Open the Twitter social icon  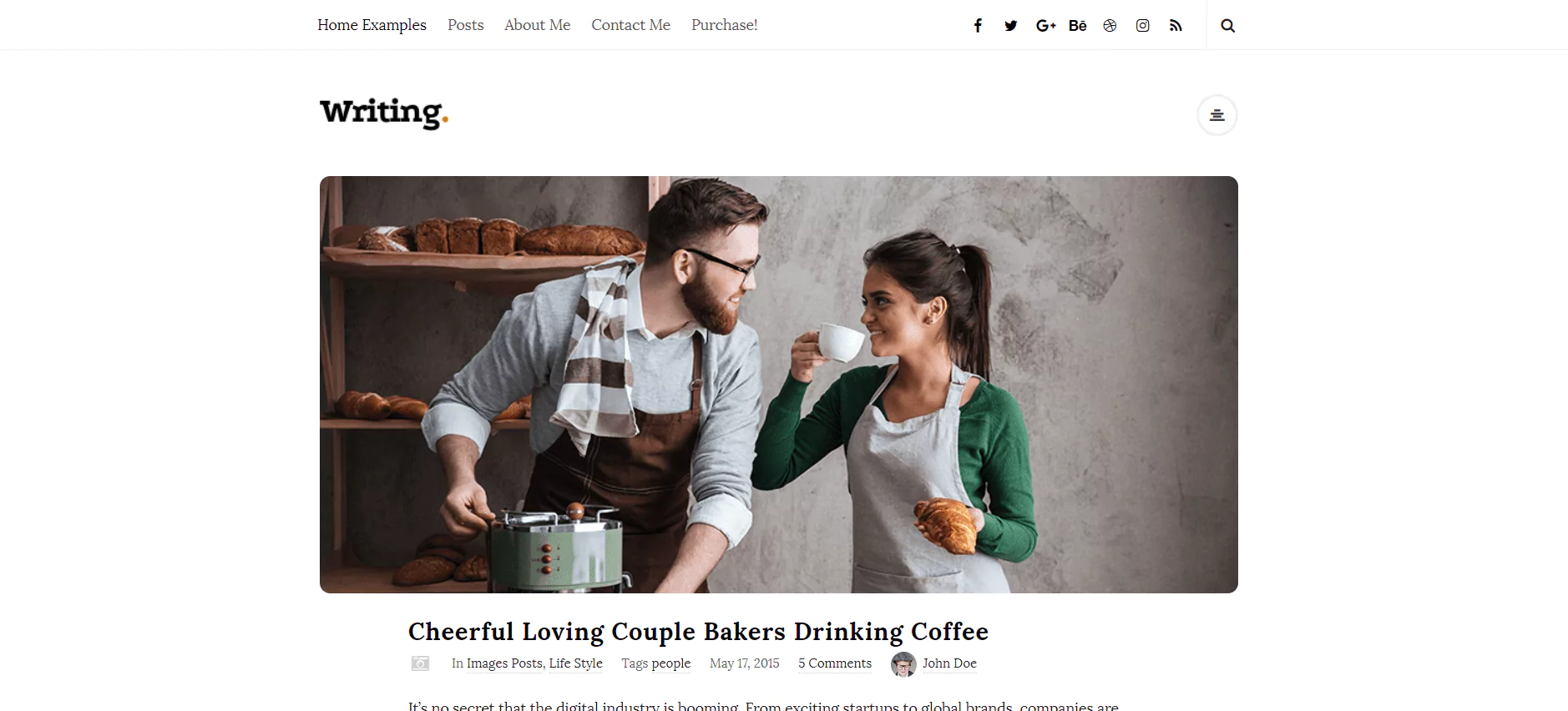click(x=1011, y=25)
